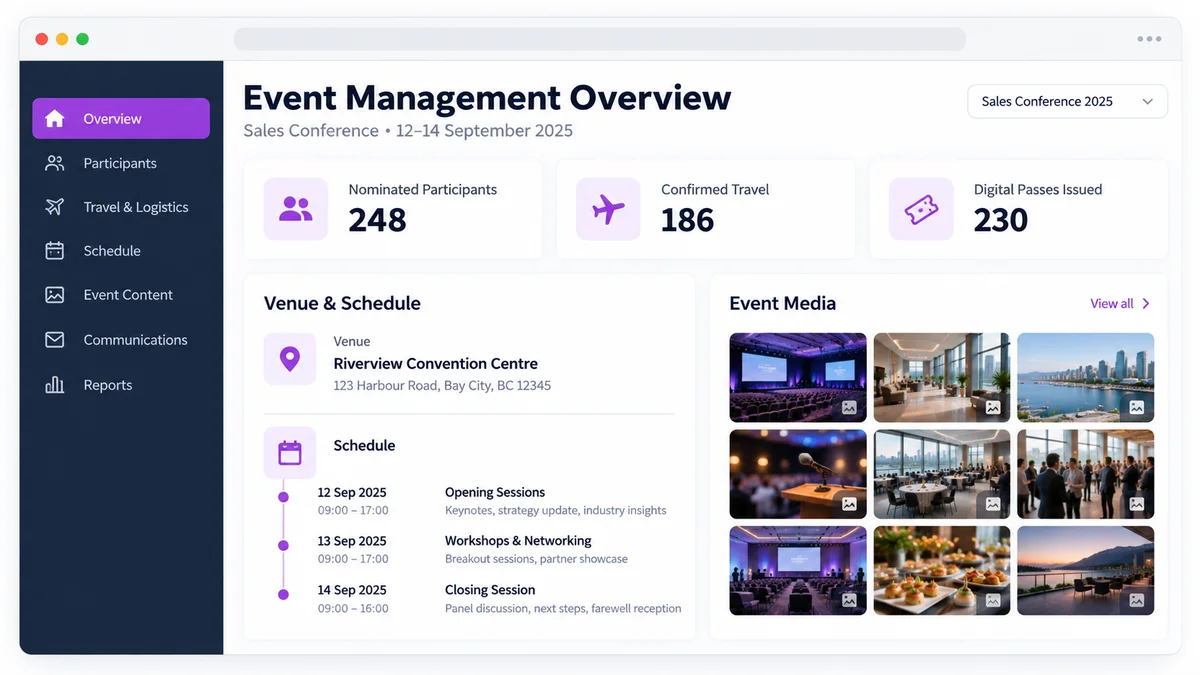Click the Event Management Overview title
This screenshot has height=675, width=1200.
487,97
